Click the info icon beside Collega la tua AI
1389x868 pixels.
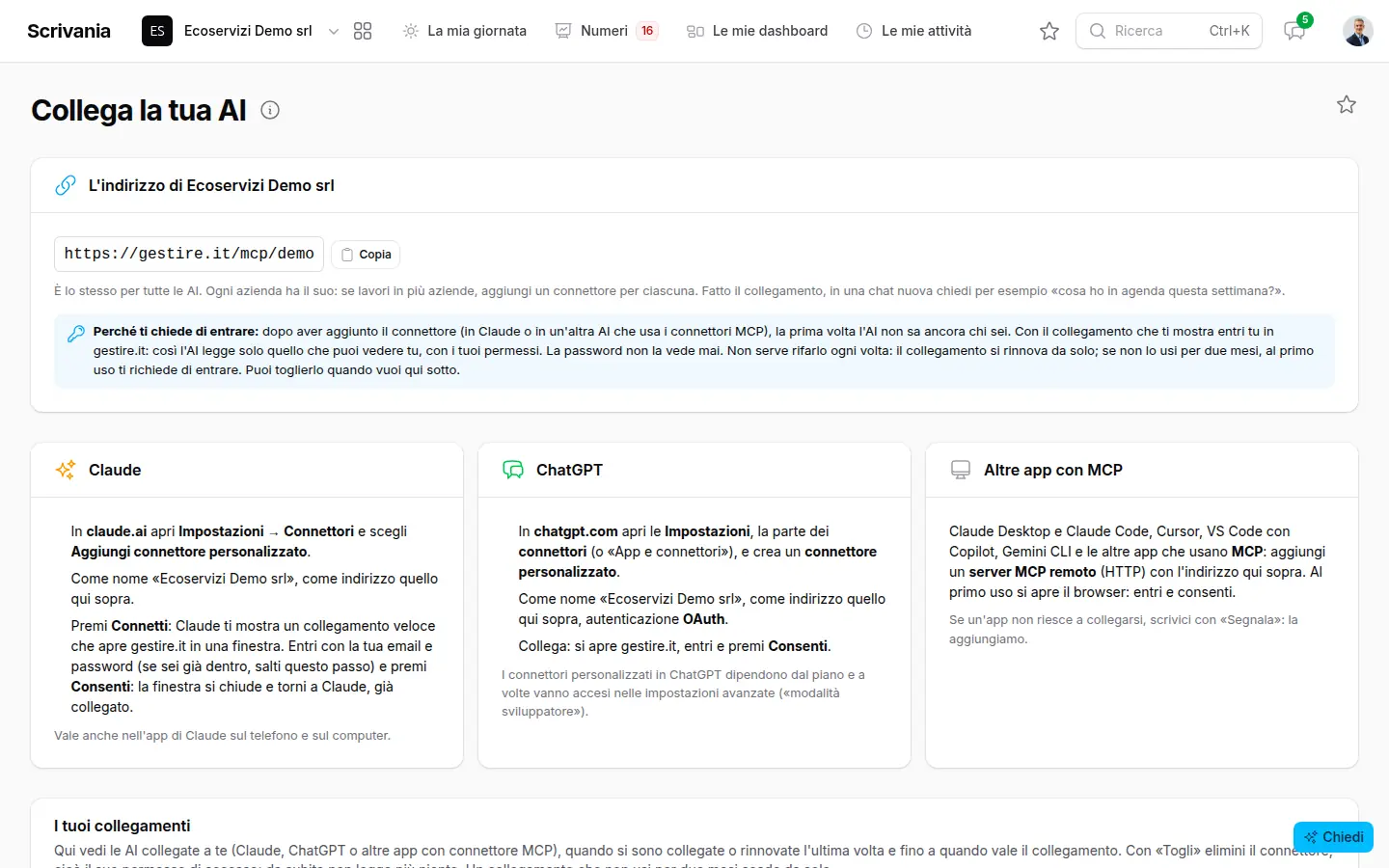pyautogui.click(x=270, y=110)
